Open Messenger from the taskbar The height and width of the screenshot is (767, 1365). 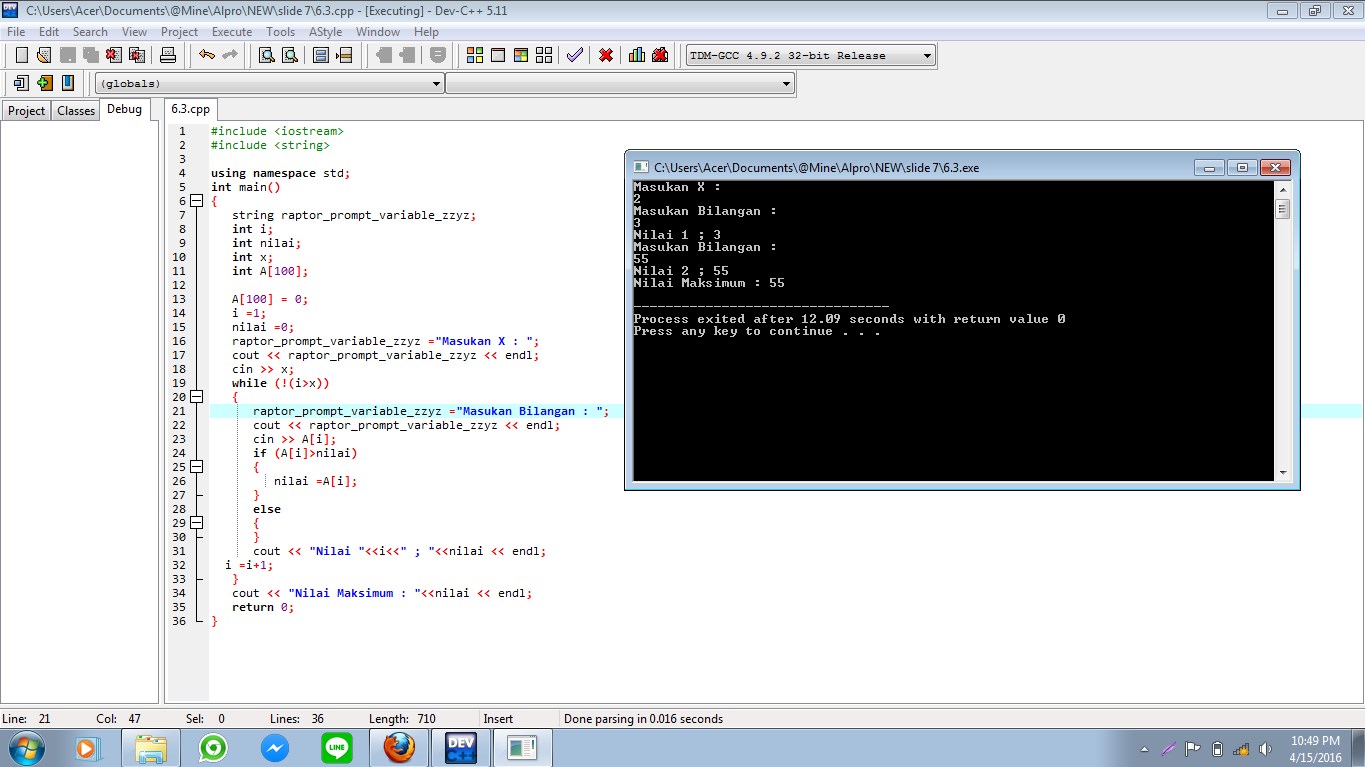tap(274, 747)
